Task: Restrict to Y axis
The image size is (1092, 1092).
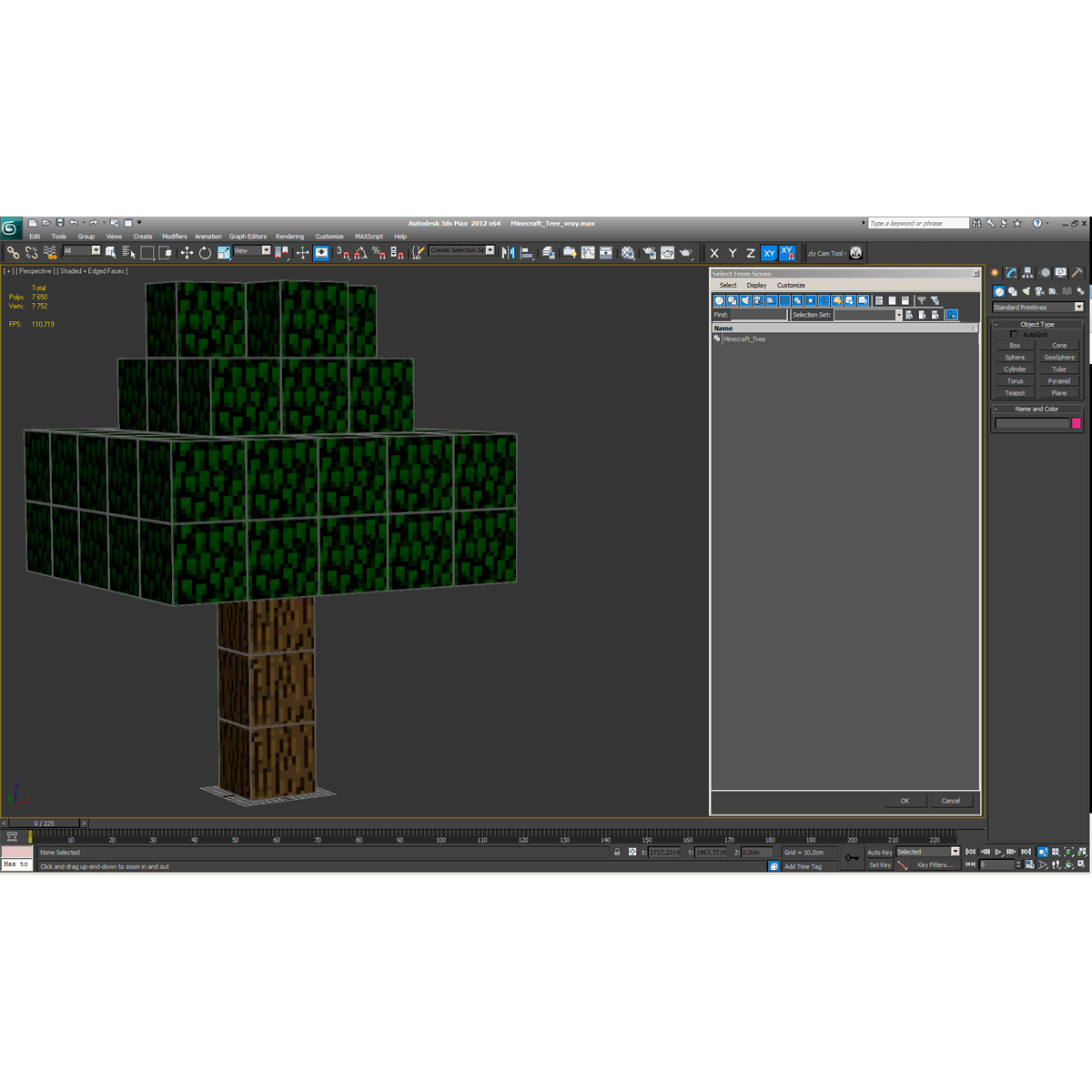Action: coord(733,253)
